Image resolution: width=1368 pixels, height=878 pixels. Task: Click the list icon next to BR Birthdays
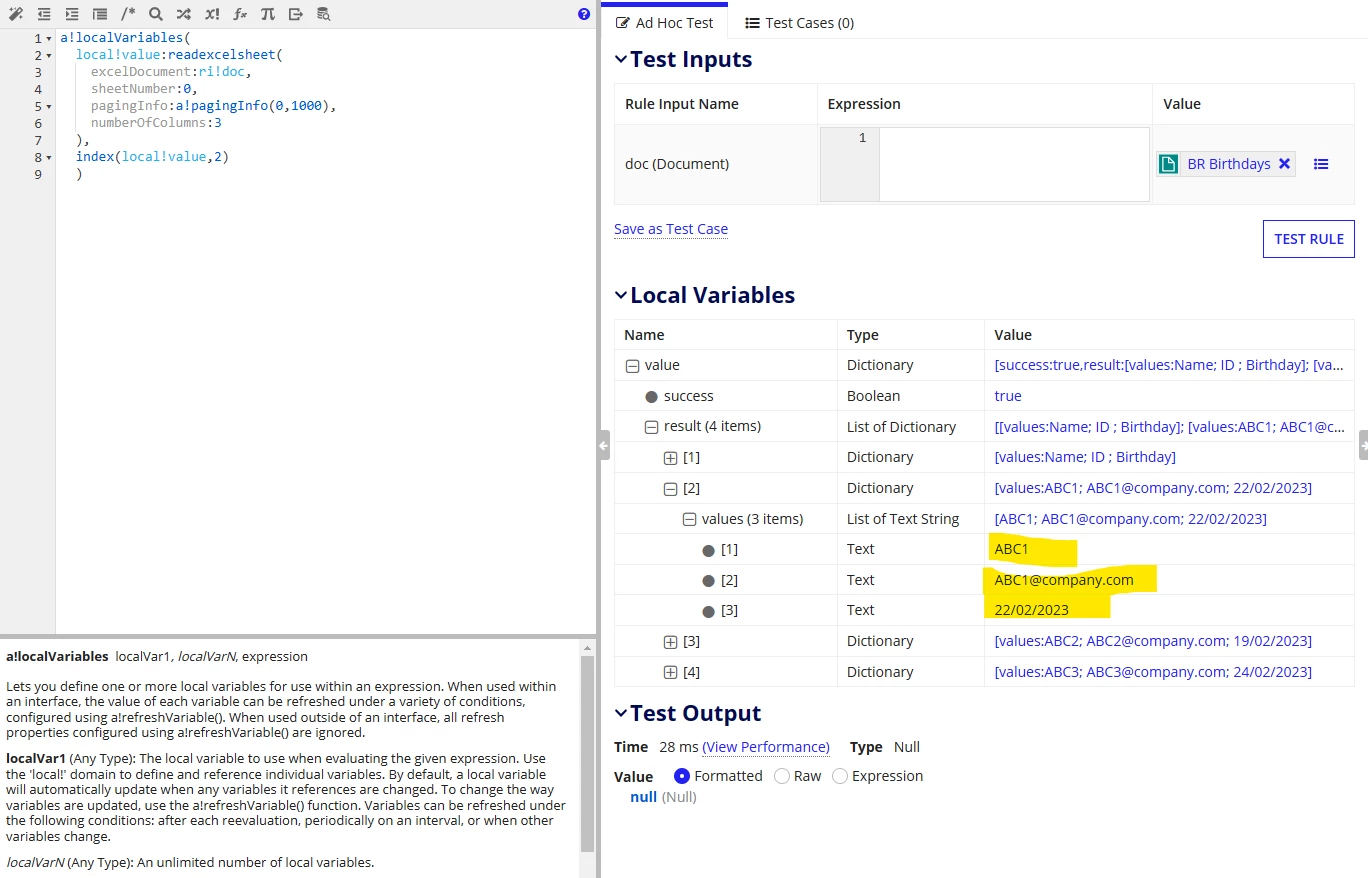(x=1321, y=164)
